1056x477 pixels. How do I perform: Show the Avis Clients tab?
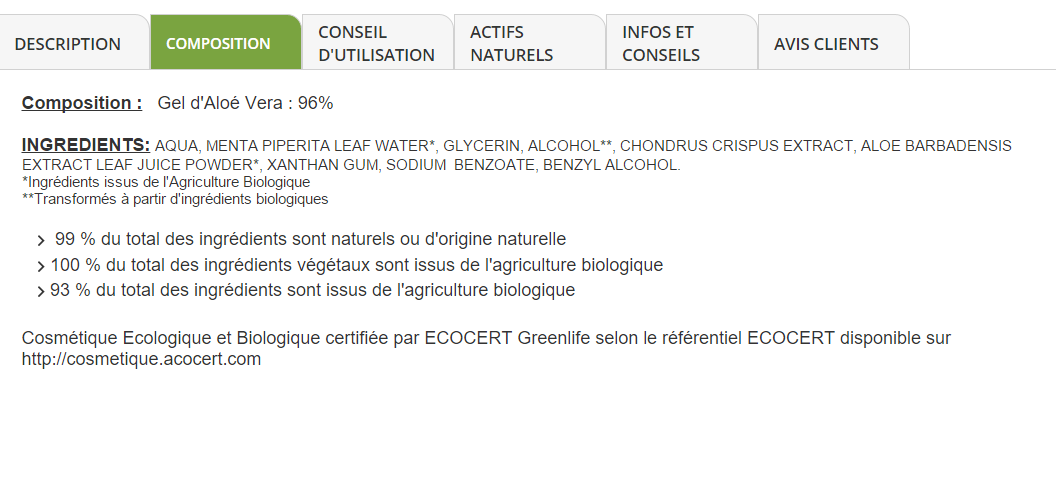834,42
